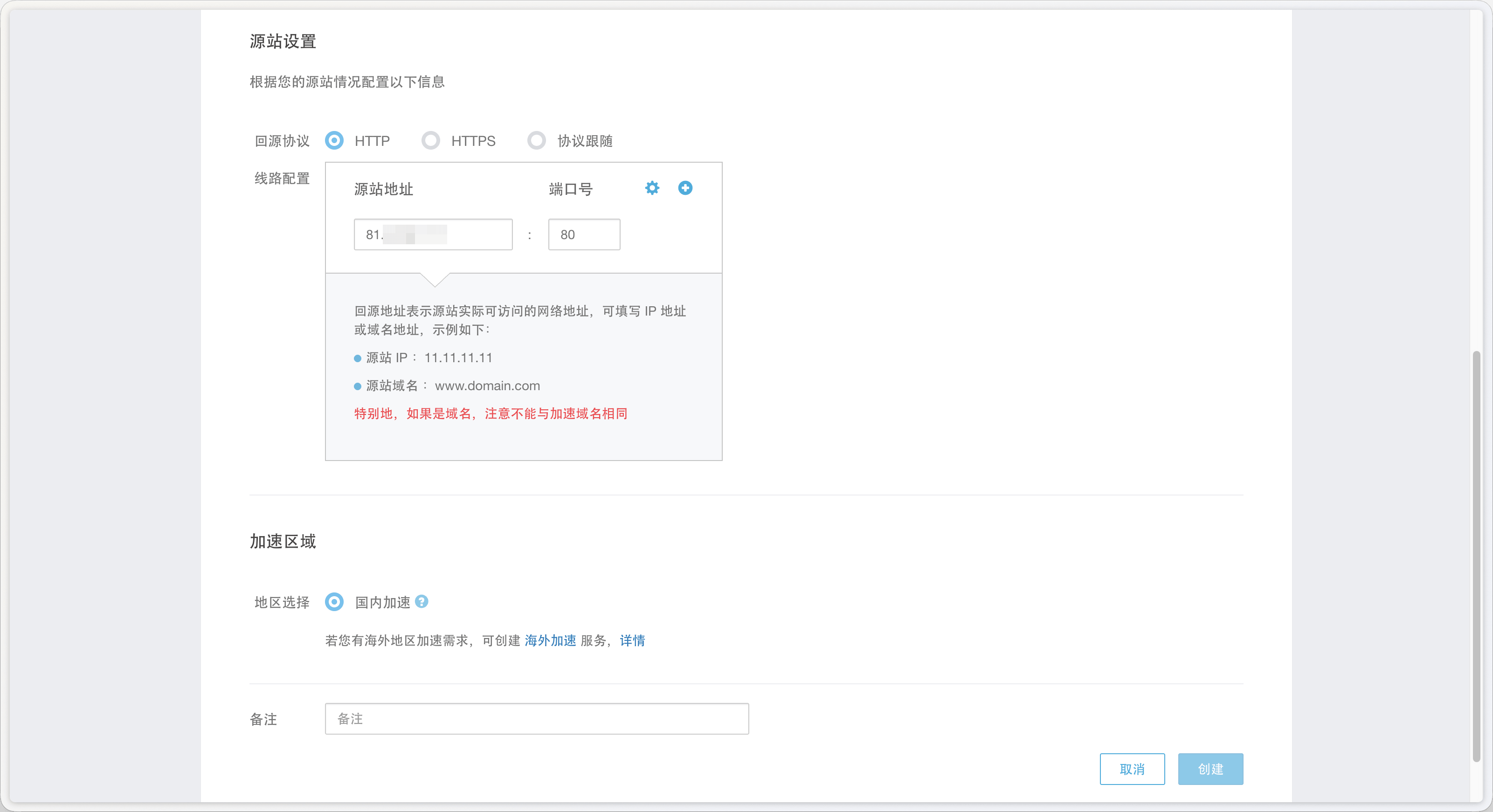Focus the 备注 remarks text field
This screenshot has height=812, width=1493.
point(537,719)
